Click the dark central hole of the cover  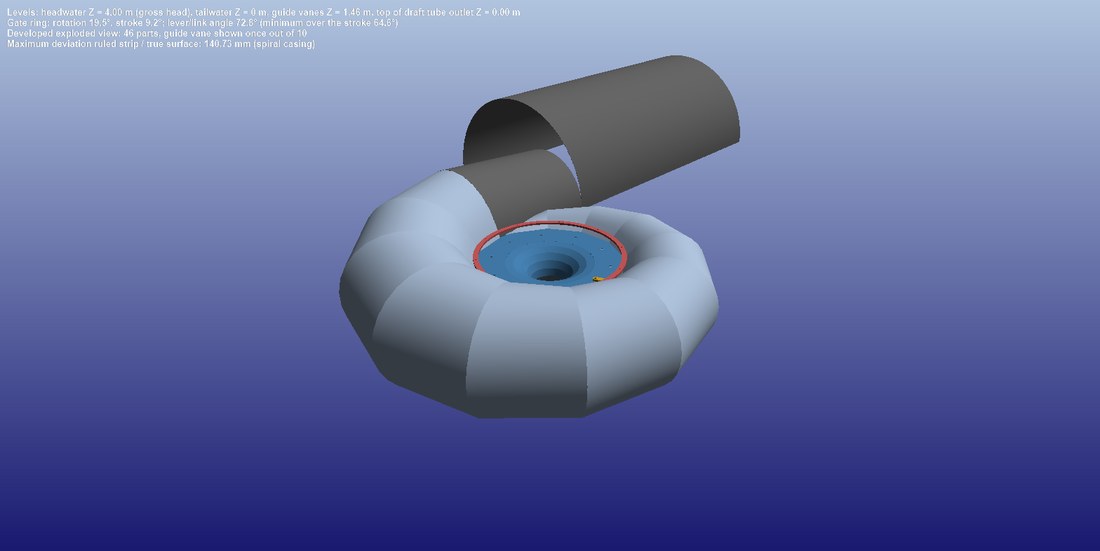pyautogui.click(x=551, y=275)
